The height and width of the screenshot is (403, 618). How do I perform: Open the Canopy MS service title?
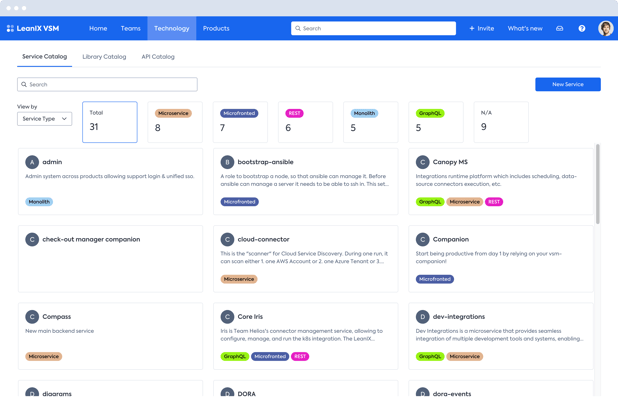click(450, 162)
